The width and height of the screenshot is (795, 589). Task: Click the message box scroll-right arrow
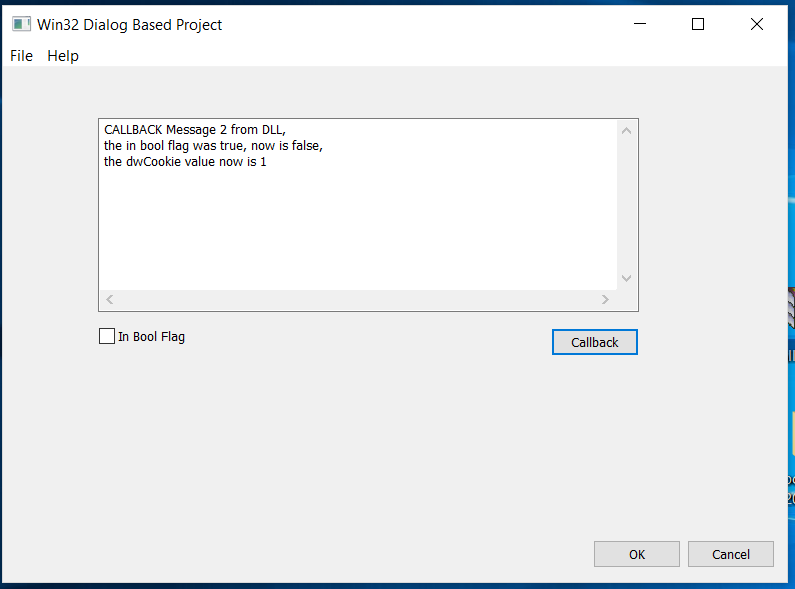[605, 300]
